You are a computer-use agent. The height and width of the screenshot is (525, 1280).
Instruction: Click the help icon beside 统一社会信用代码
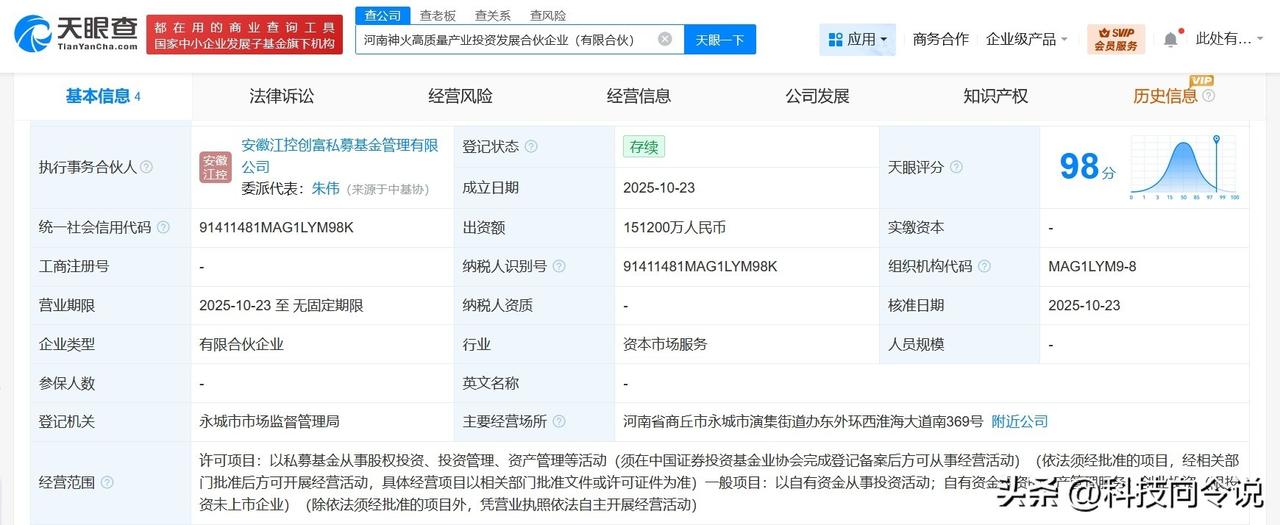pyautogui.click(x=163, y=227)
